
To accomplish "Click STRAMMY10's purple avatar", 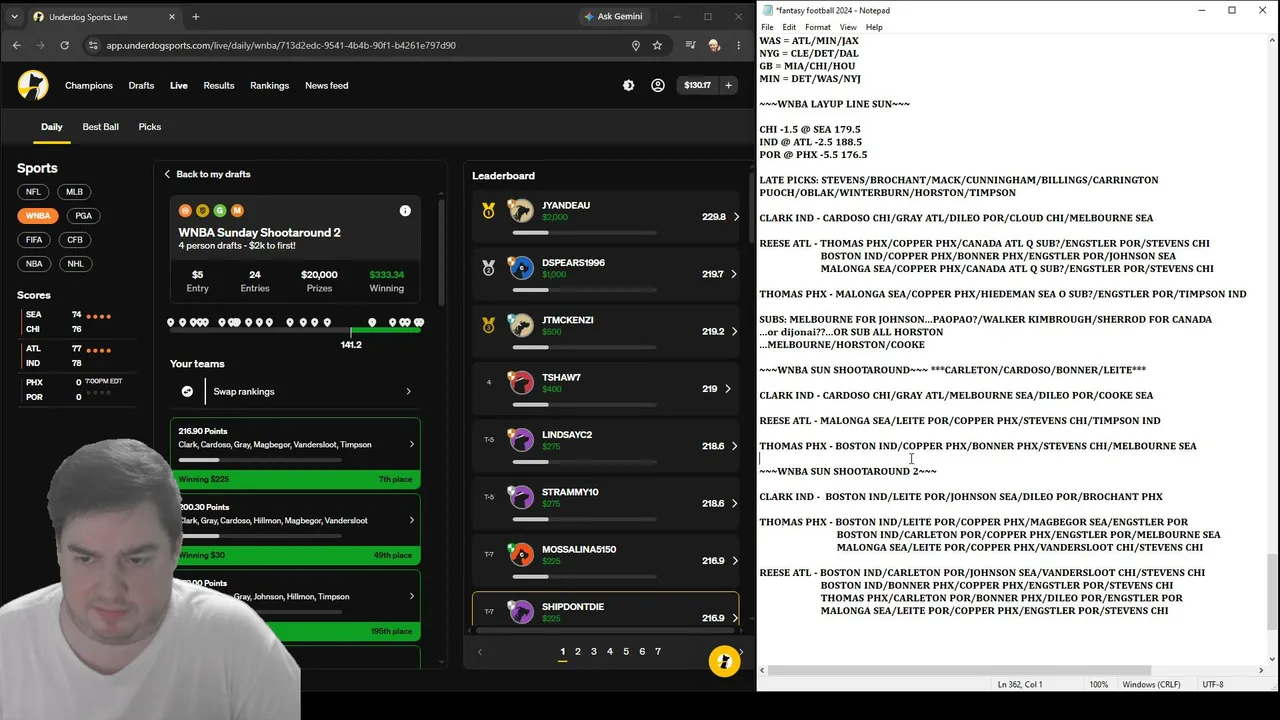I will pyautogui.click(x=521, y=497).
